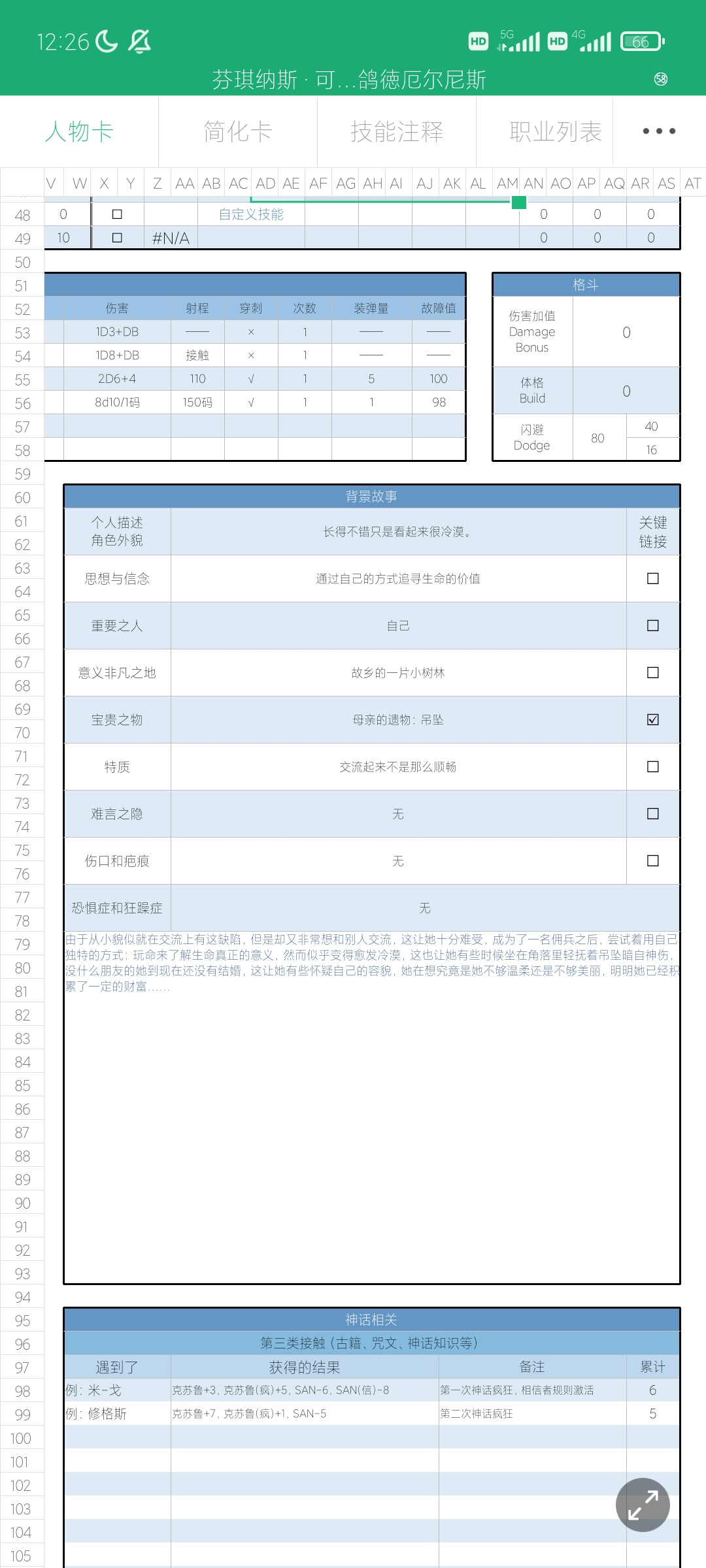Select the Dodge value 80 cell
The height and width of the screenshot is (1568, 706).
tap(598, 438)
